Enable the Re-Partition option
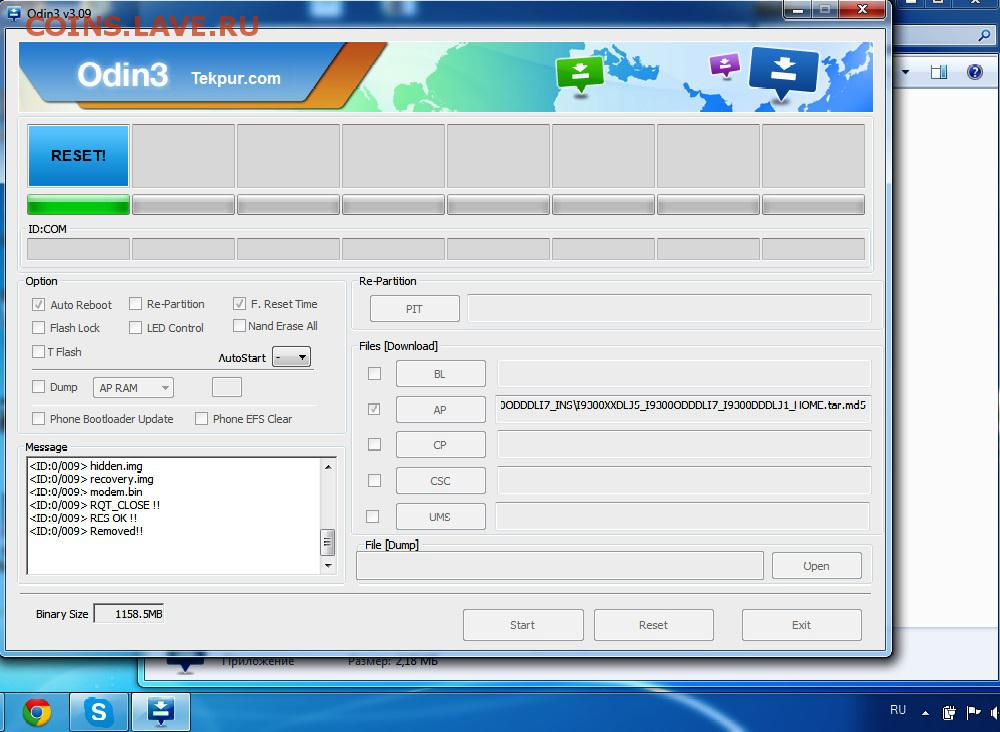The image size is (1000, 732). (135, 304)
